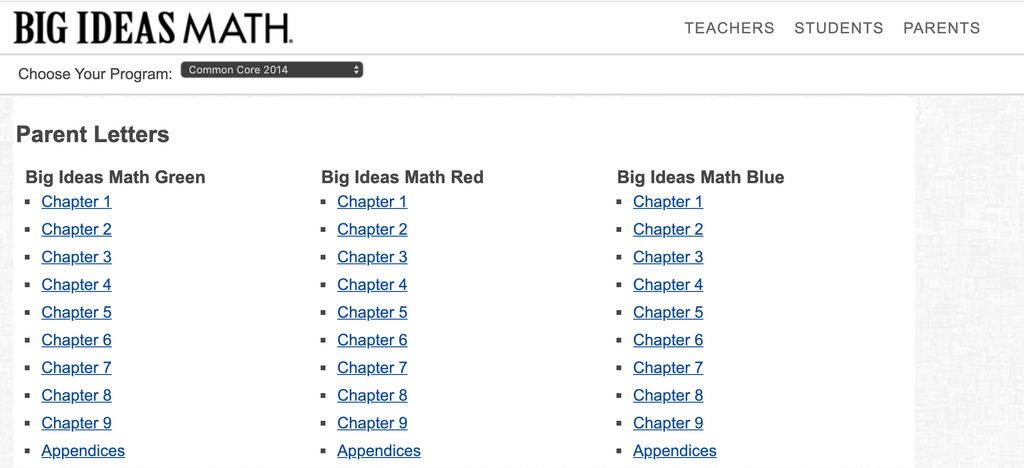Open the Students menu
Image resolution: width=1024 pixels, height=468 pixels.
coord(838,28)
